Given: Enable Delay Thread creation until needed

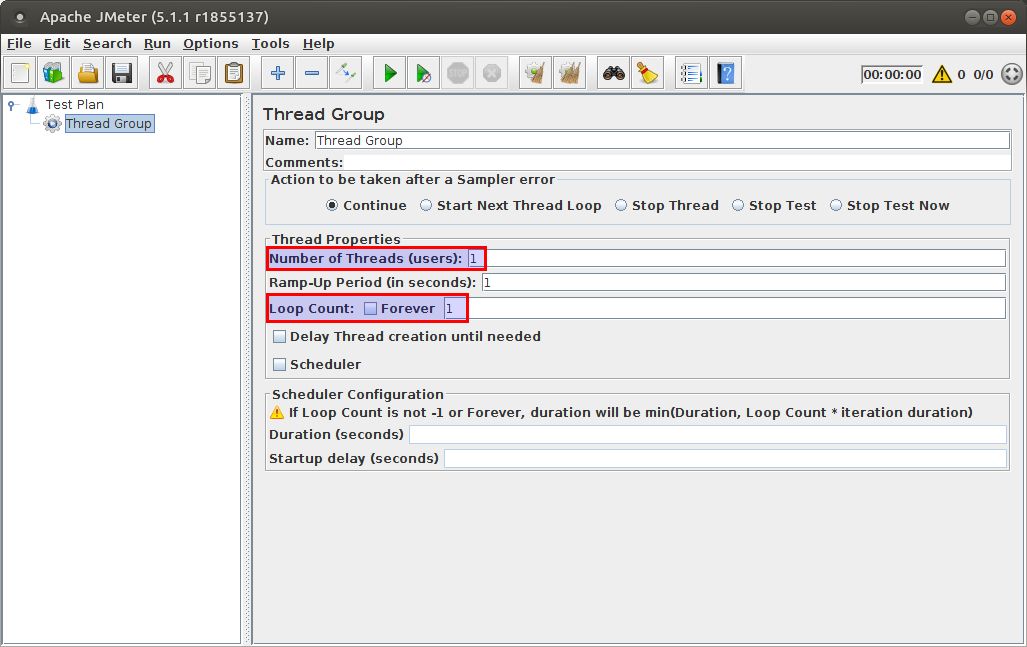Looking at the screenshot, I should (280, 337).
